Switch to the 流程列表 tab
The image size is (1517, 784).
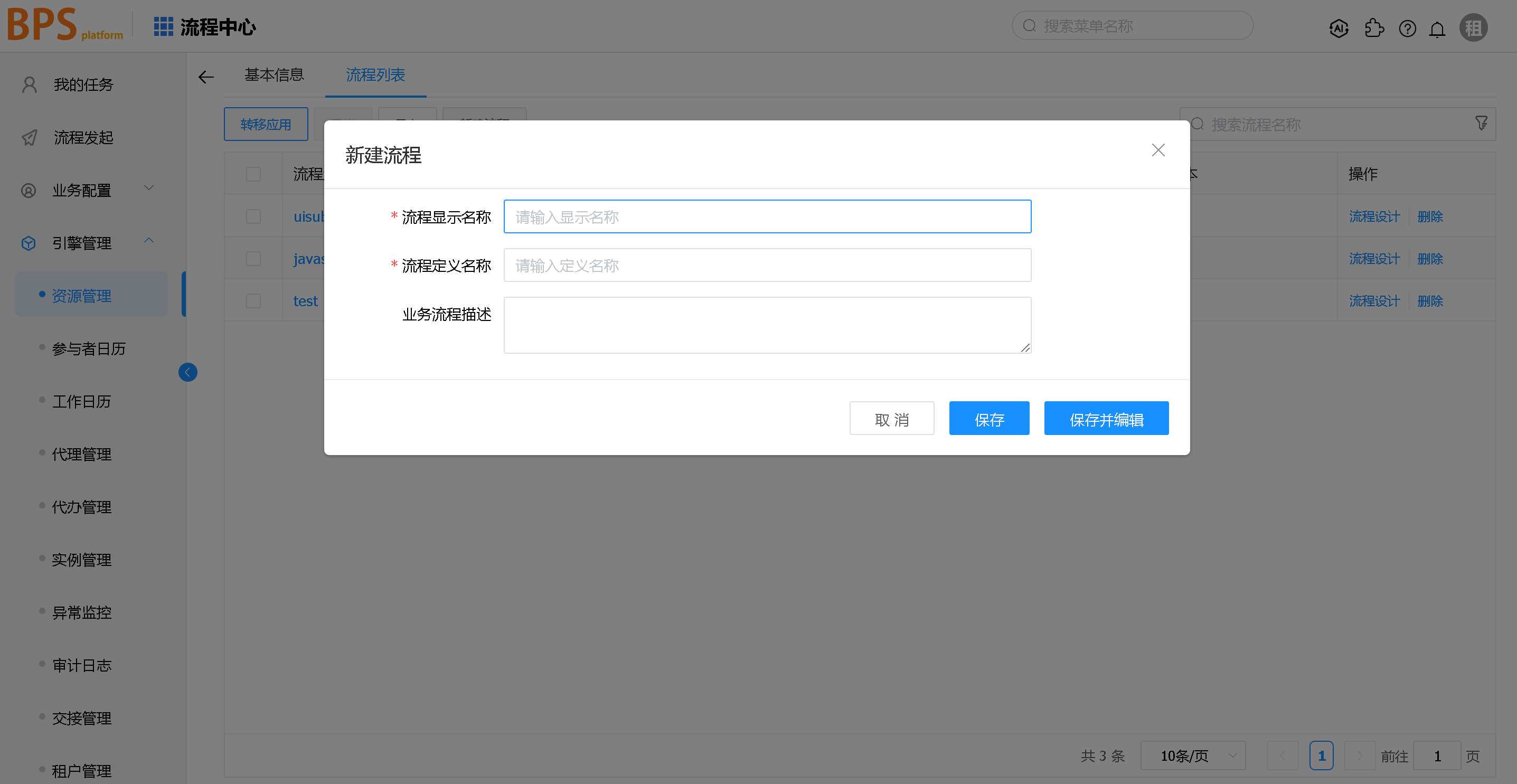click(x=375, y=75)
